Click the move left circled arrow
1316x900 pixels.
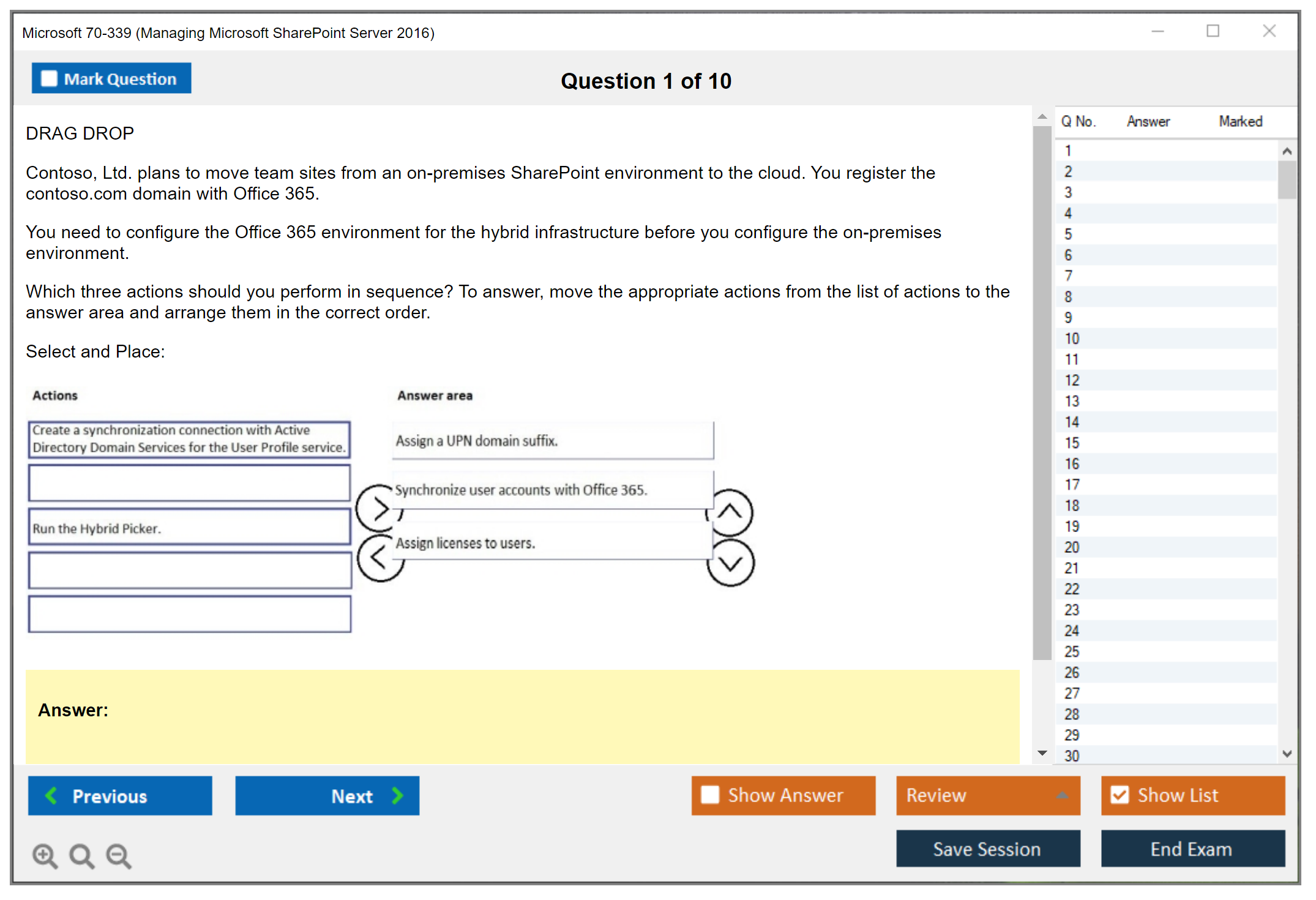coord(379,558)
